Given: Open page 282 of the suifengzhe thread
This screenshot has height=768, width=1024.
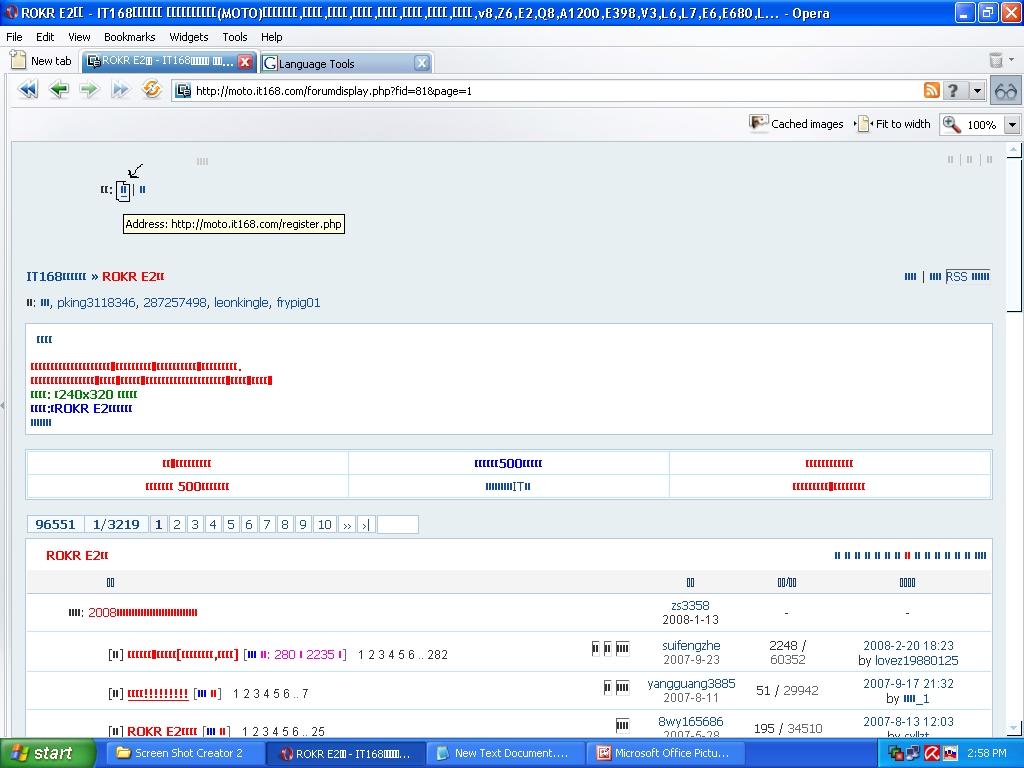Looking at the screenshot, I should pyautogui.click(x=438, y=654).
